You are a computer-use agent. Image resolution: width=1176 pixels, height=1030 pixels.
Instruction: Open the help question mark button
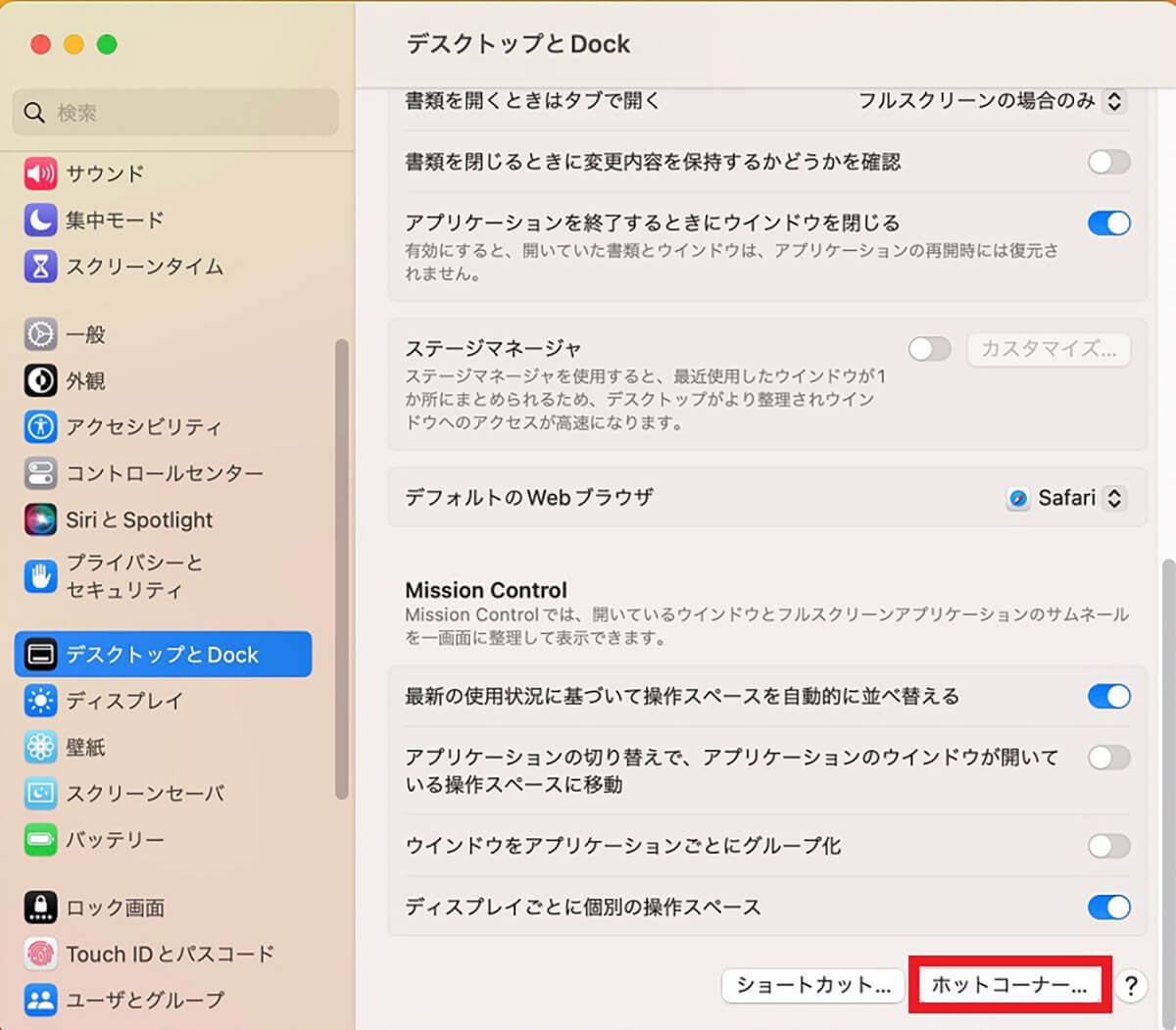coord(1131,985)
